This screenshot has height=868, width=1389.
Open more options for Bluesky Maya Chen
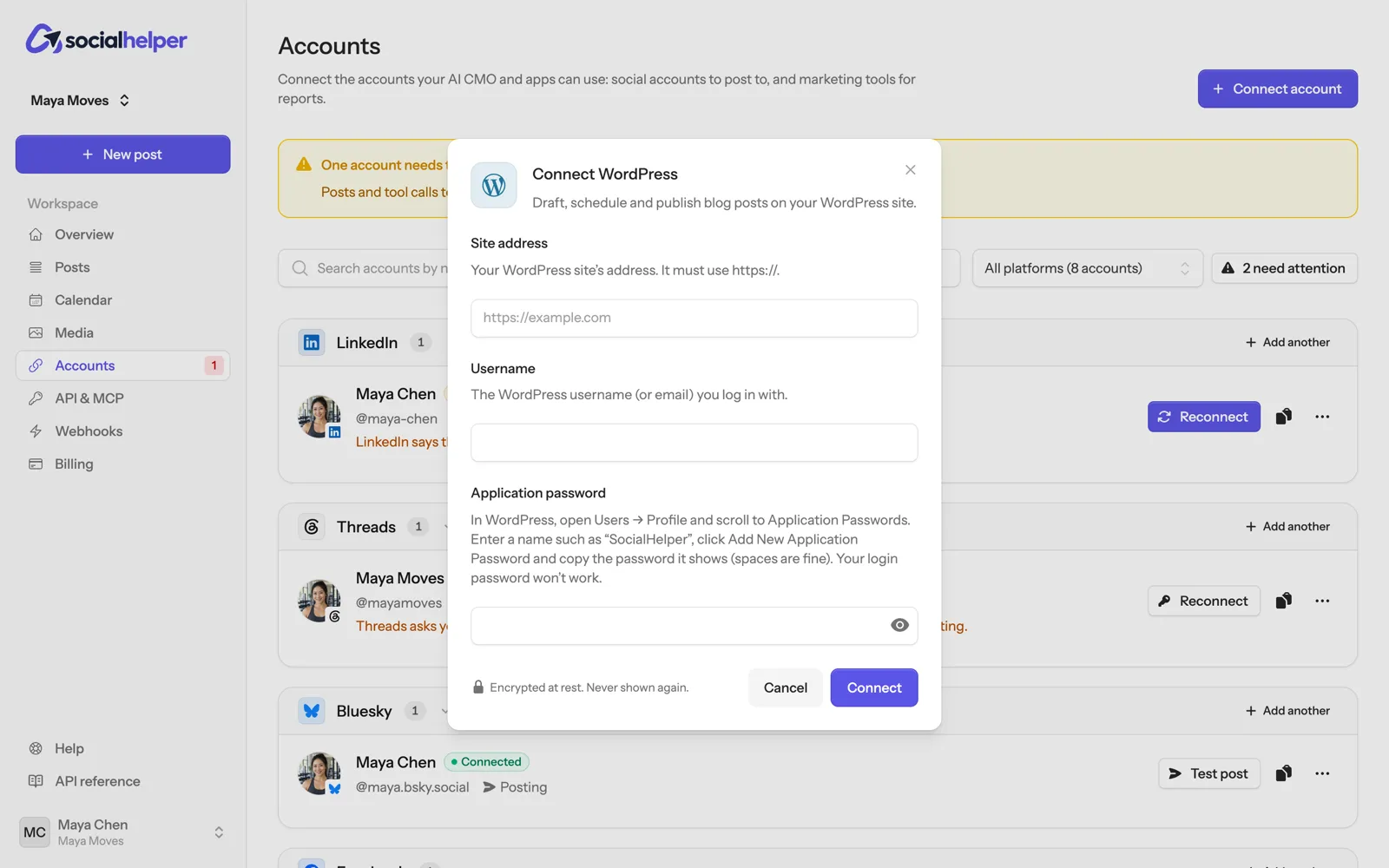1322,773
